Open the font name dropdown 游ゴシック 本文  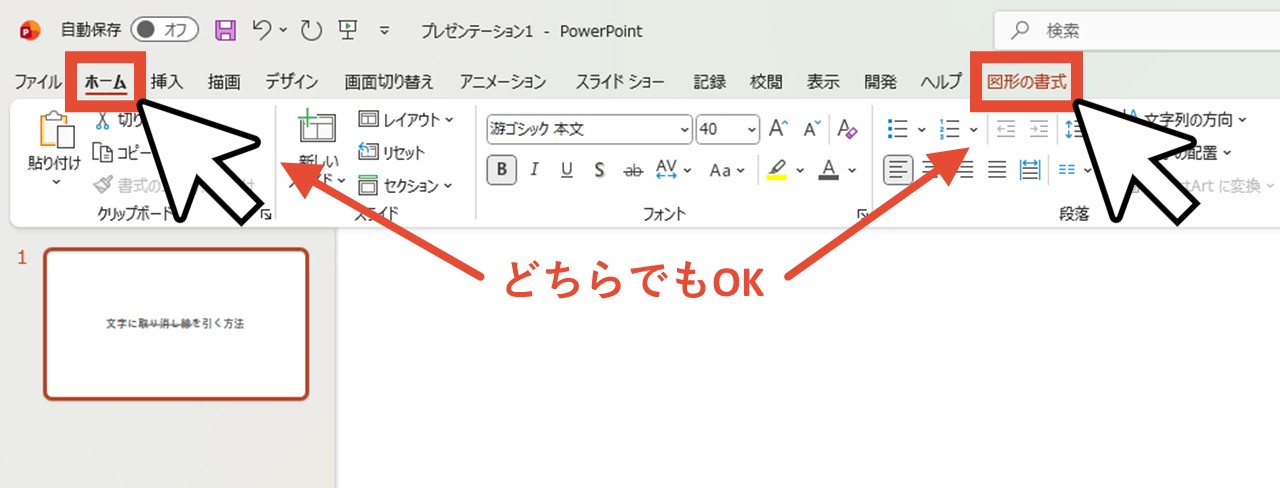(684, 129)
